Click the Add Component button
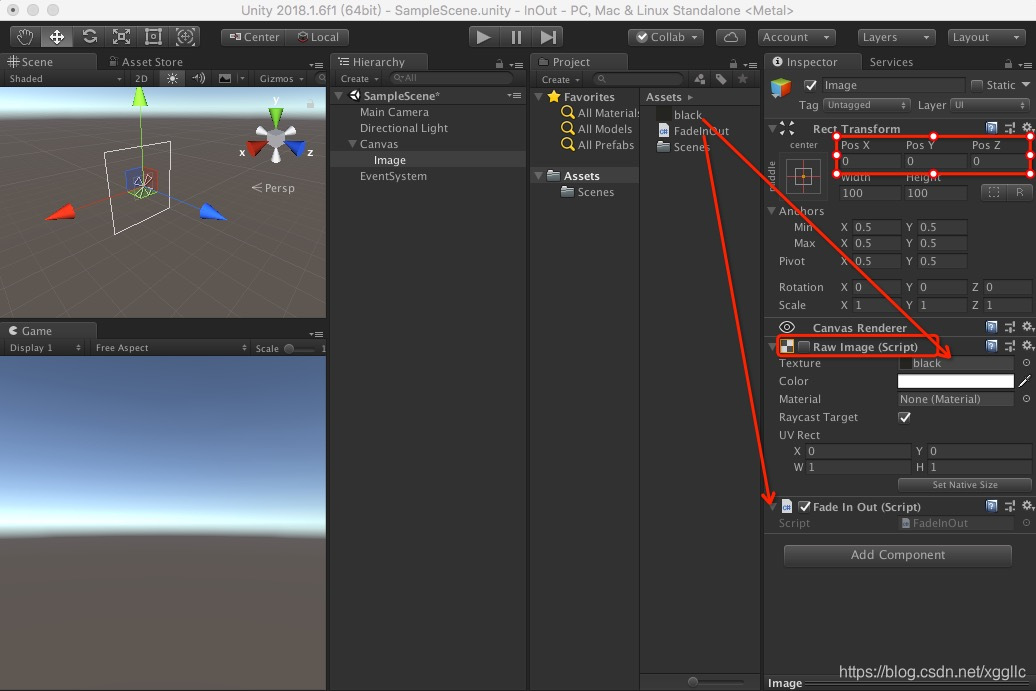The width and height of the screenshot is (1036, 691). click(897, 555)
